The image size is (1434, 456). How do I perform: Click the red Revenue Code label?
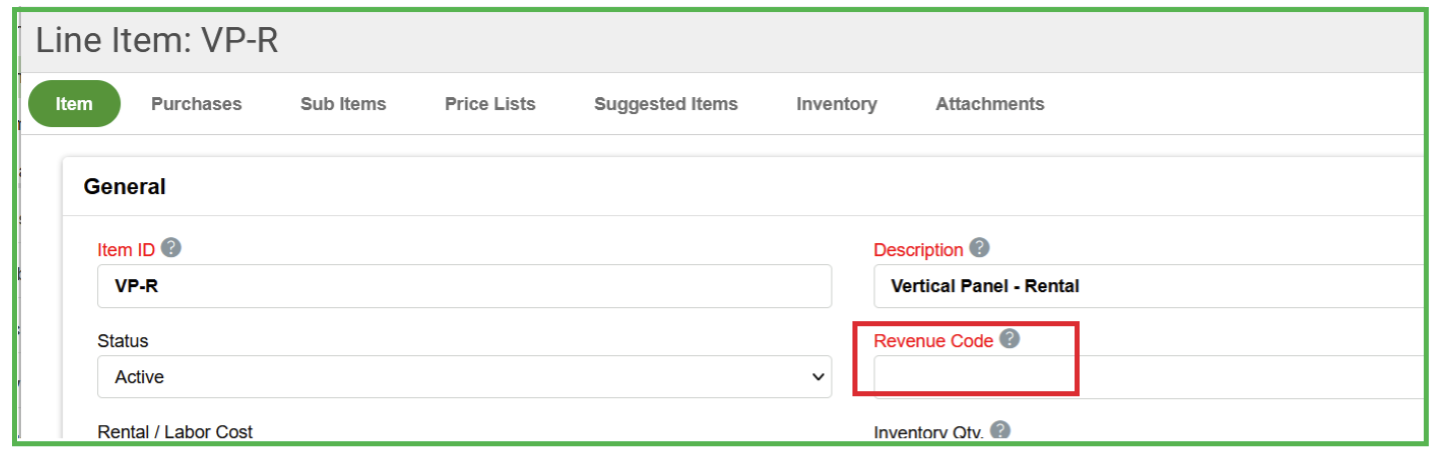tap(933, 341)
